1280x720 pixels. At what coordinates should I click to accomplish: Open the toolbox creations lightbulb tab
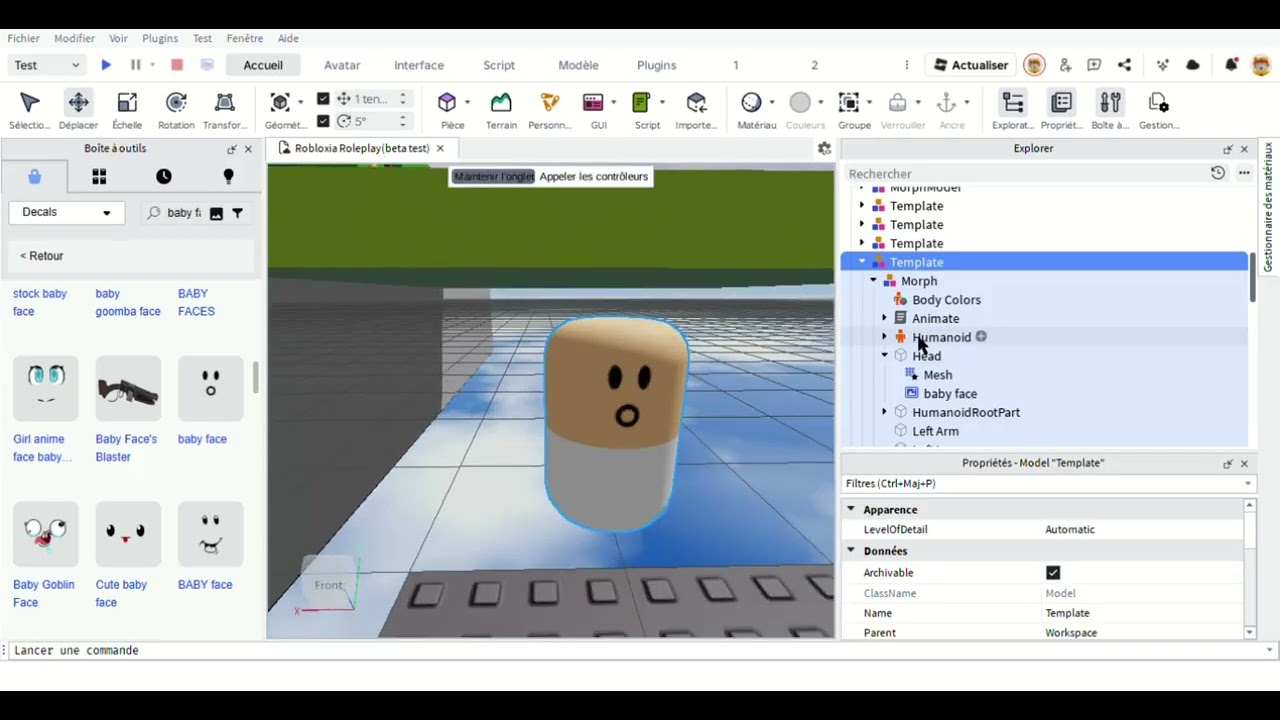[228, 177]
